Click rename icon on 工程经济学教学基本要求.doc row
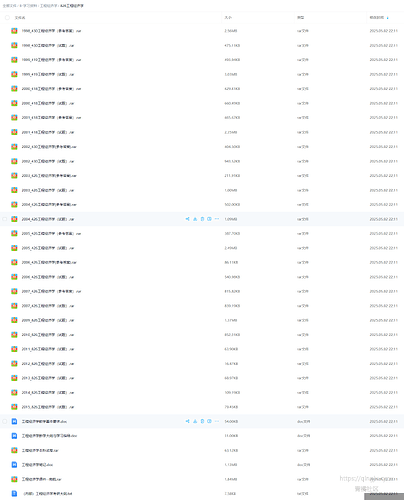Image resolution: width=404 pixels, height=500 pixels. pyautogui.click(x=209, y=421)
